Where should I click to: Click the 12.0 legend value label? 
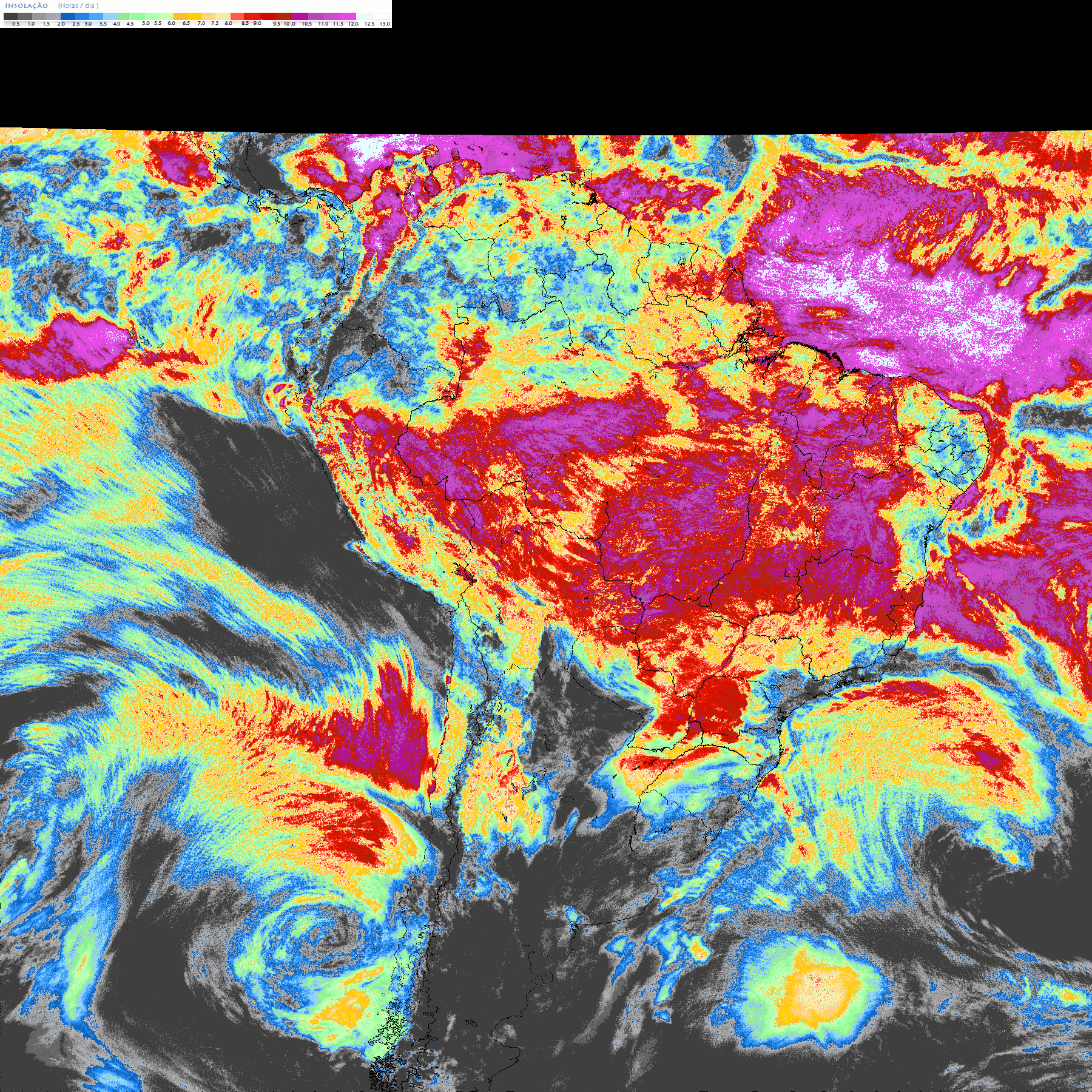354,24
